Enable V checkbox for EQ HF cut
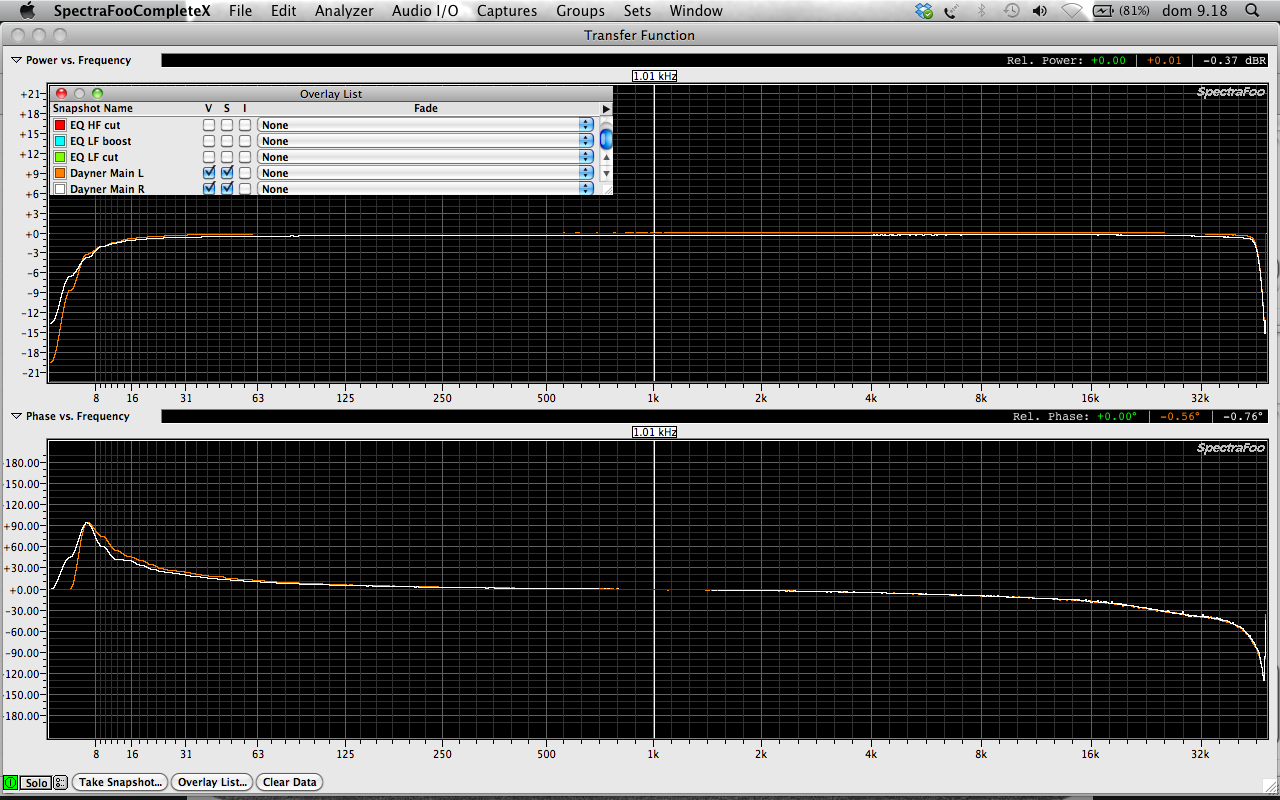Viewport: 1280px width, 800px height. click(x=209, y=125)
